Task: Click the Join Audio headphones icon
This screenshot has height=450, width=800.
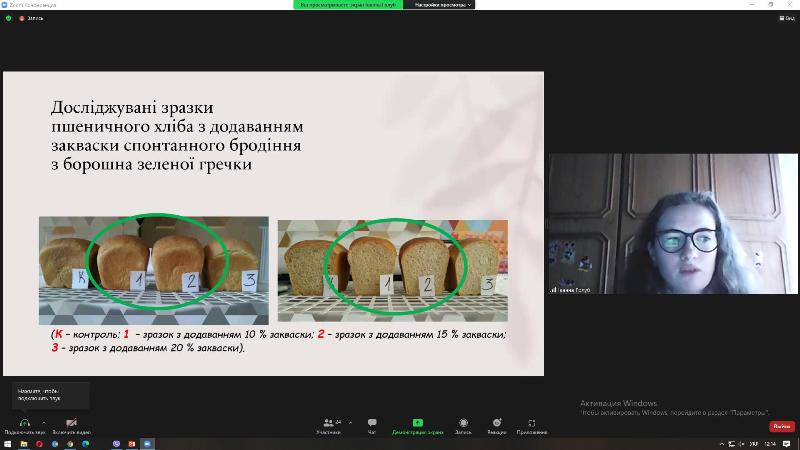Action: click(24, 423)
